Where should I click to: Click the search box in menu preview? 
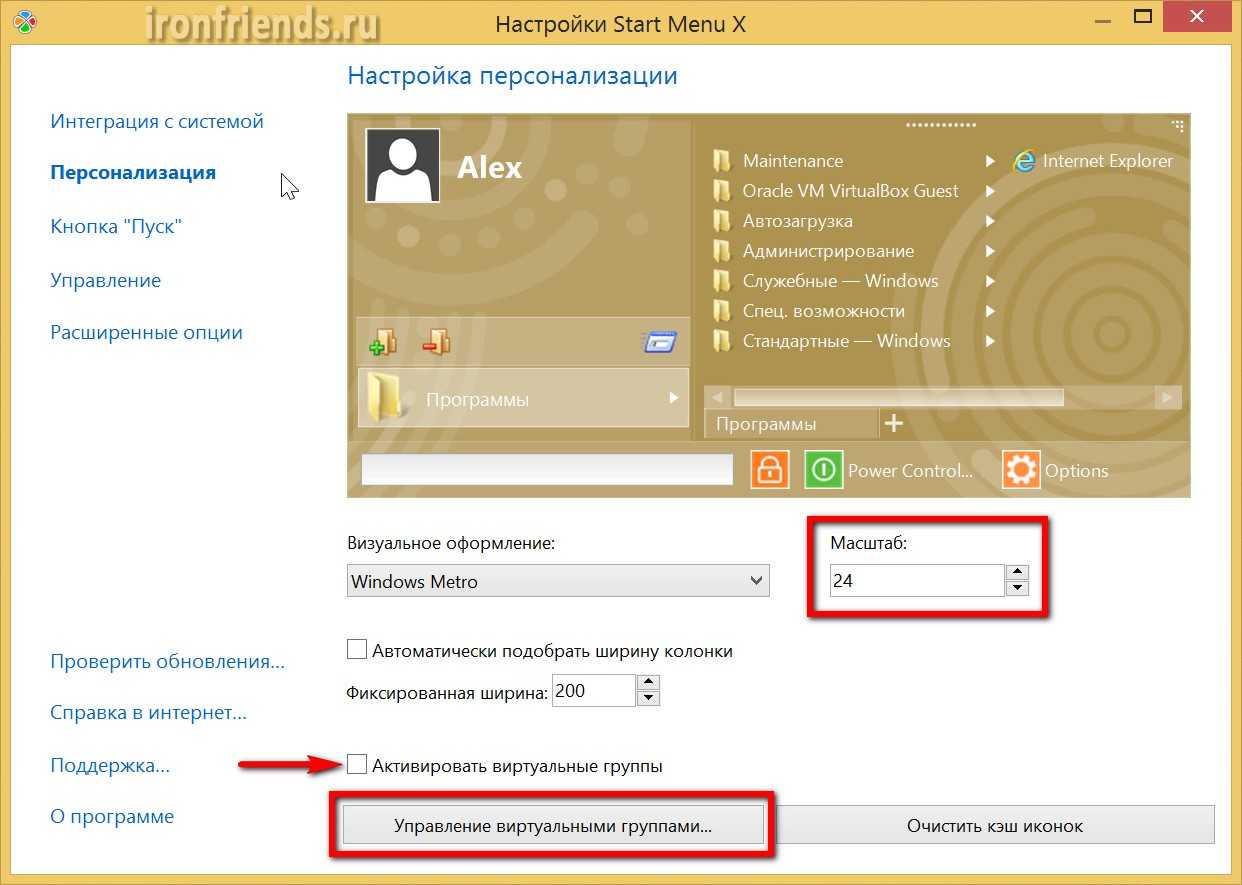tap(547, 470)
